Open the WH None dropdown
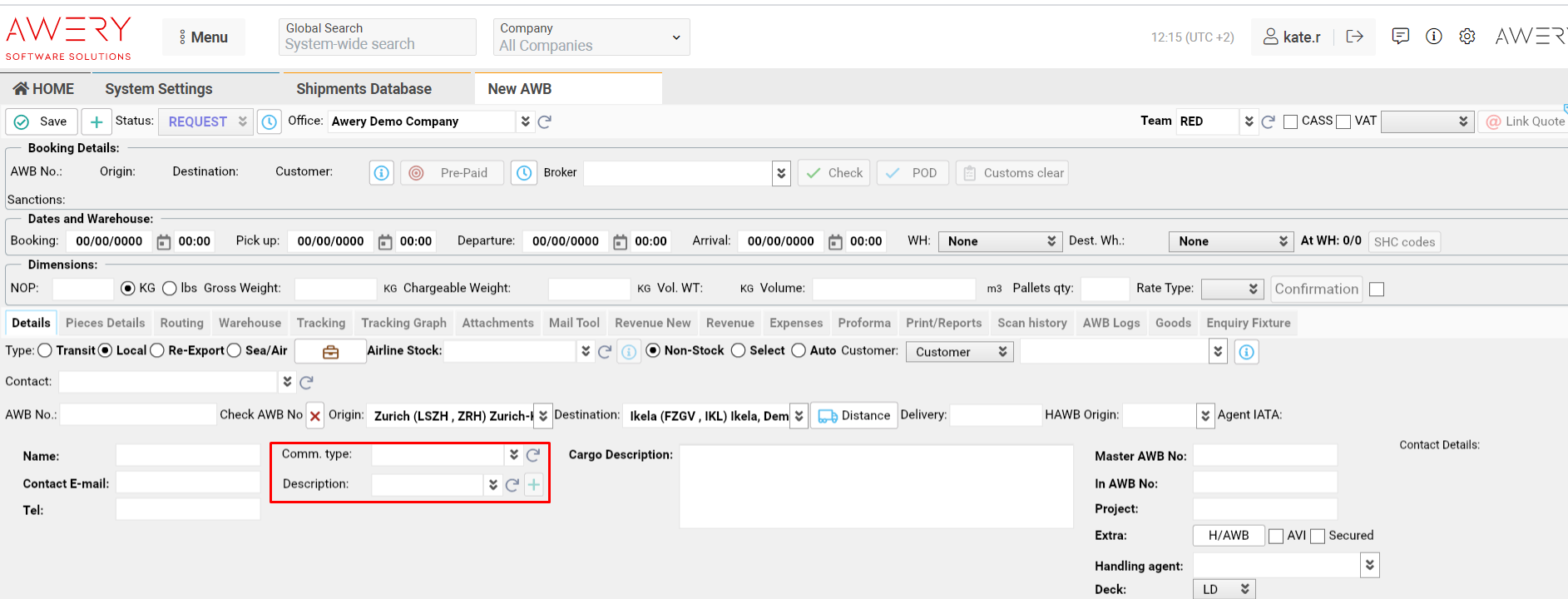 [999, 241]
